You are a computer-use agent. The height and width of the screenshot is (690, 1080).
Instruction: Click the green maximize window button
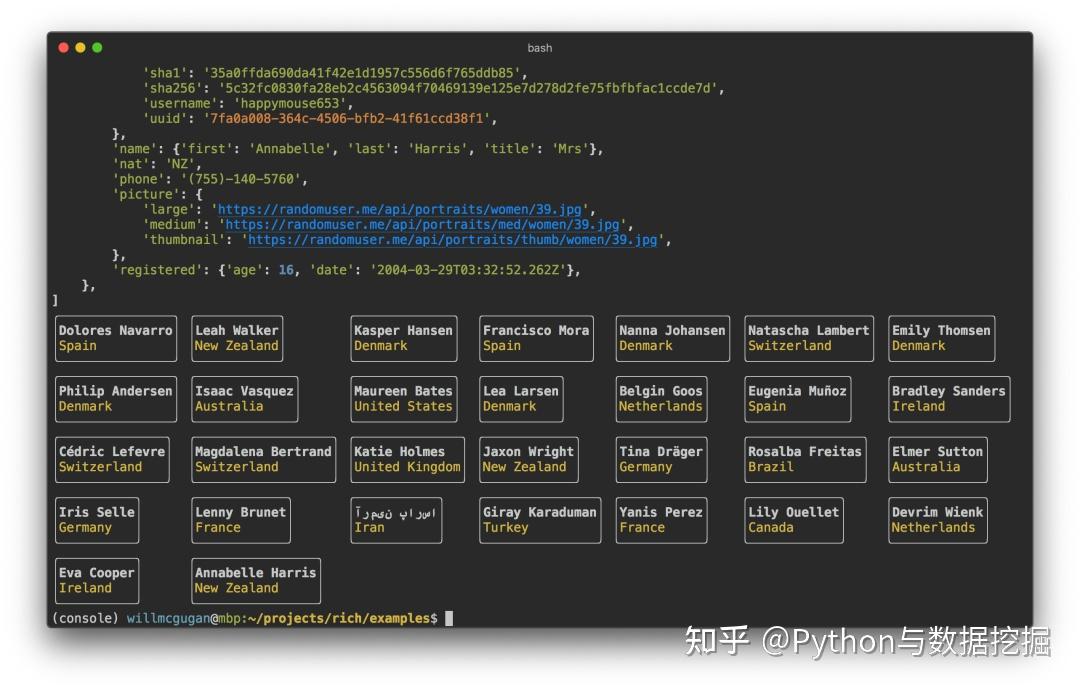[97, 48]
